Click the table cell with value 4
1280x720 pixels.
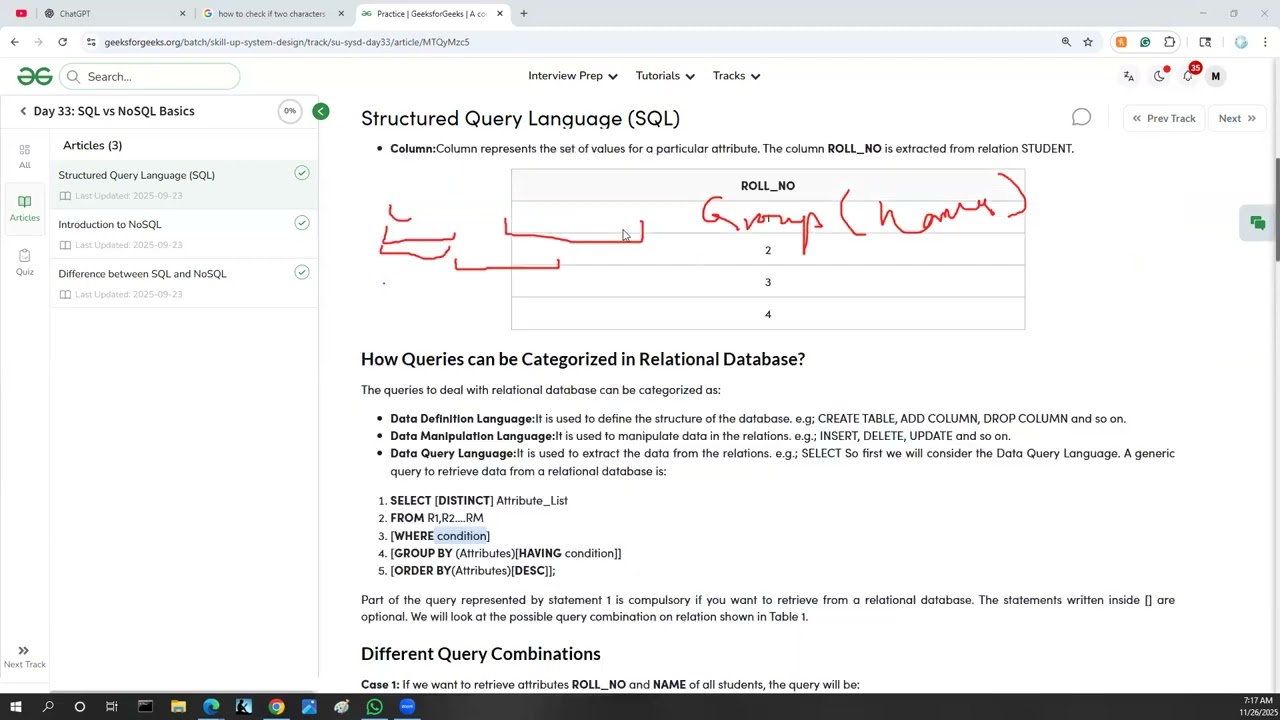768,314
